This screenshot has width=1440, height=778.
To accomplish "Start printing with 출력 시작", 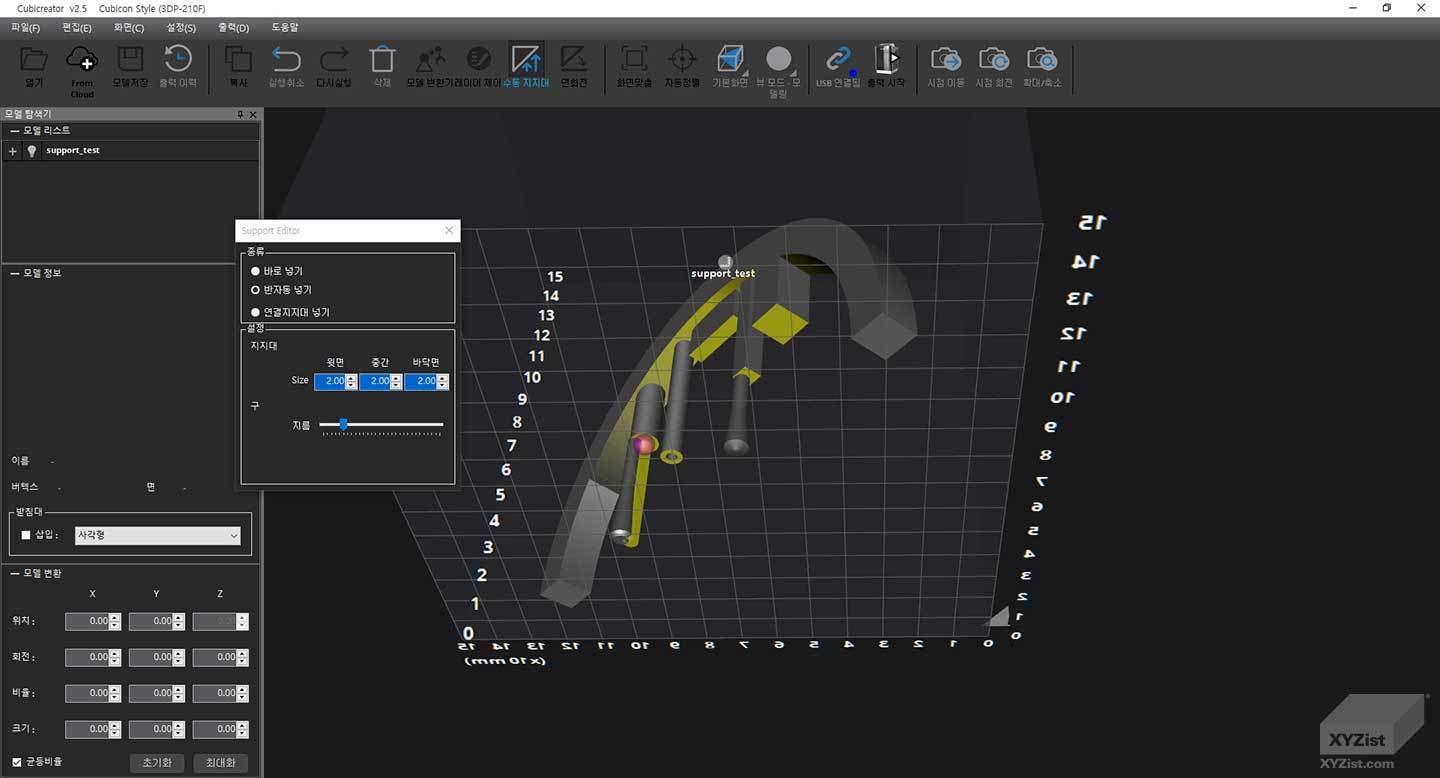I will tap(886, 67).
